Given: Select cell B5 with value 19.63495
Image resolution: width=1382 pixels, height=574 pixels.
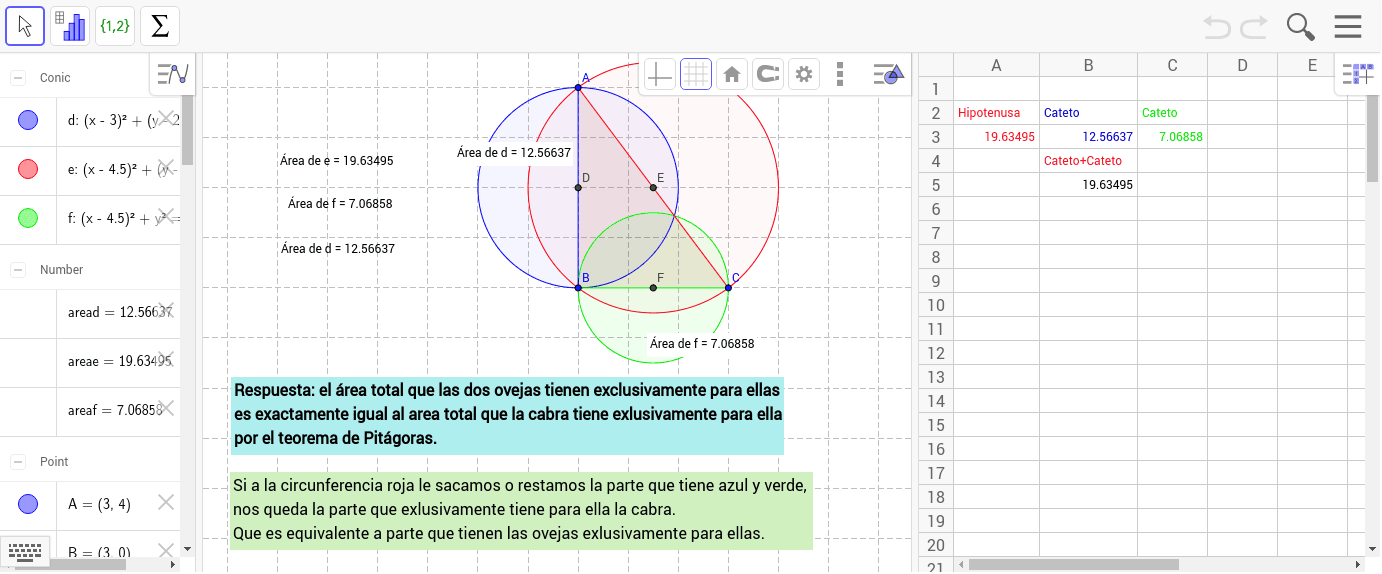Looking at the screenshot, I should (1088, 185).
